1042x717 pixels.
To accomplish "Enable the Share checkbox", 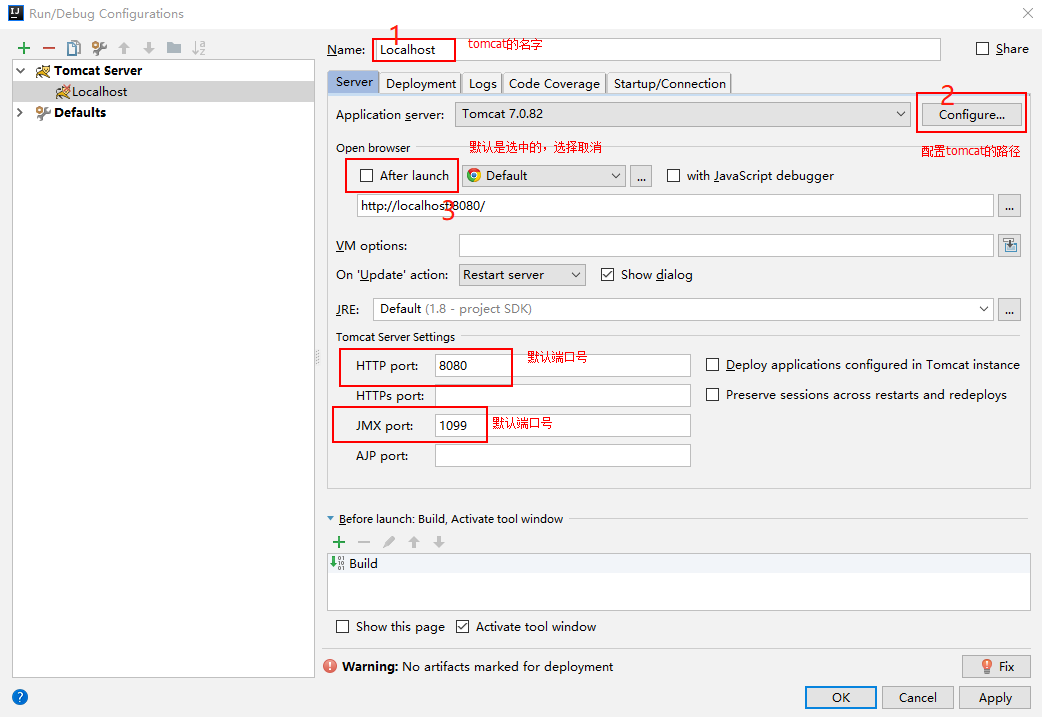I will point(982,49).
